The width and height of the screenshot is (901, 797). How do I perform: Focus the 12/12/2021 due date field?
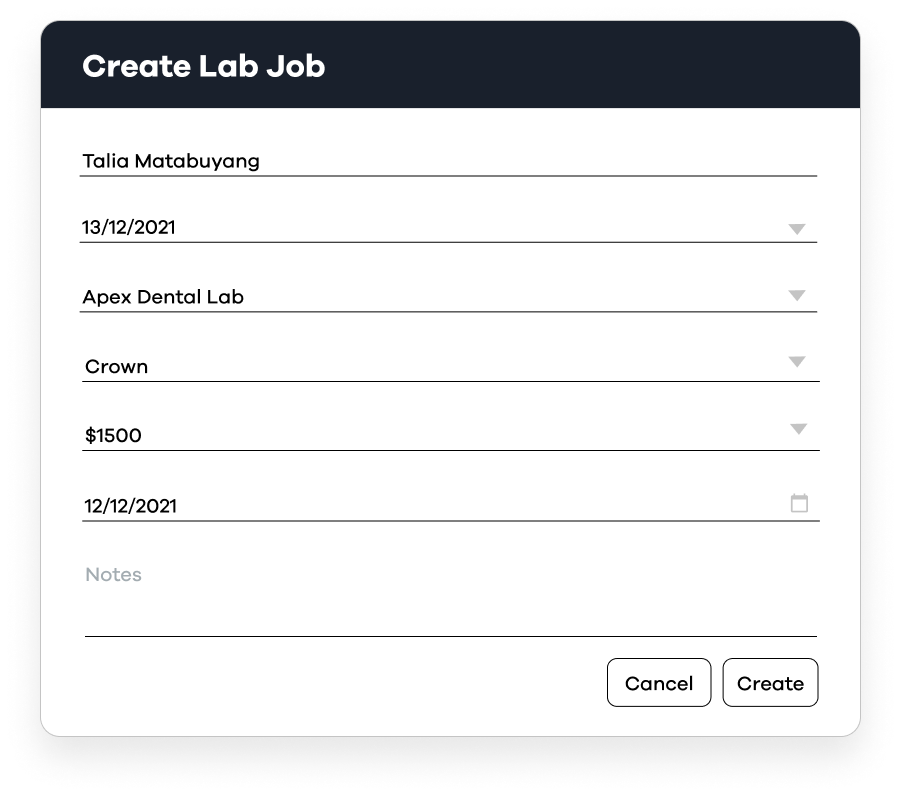point(450,506)
